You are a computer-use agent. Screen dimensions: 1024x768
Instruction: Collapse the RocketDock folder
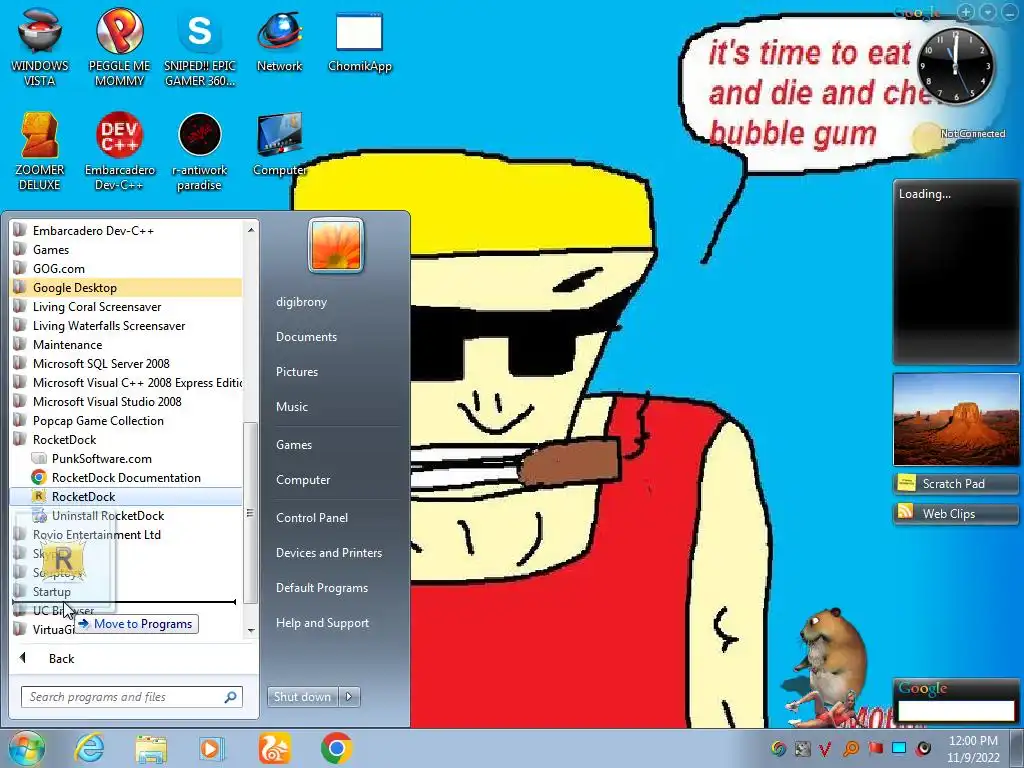click(x=126, y=440)
